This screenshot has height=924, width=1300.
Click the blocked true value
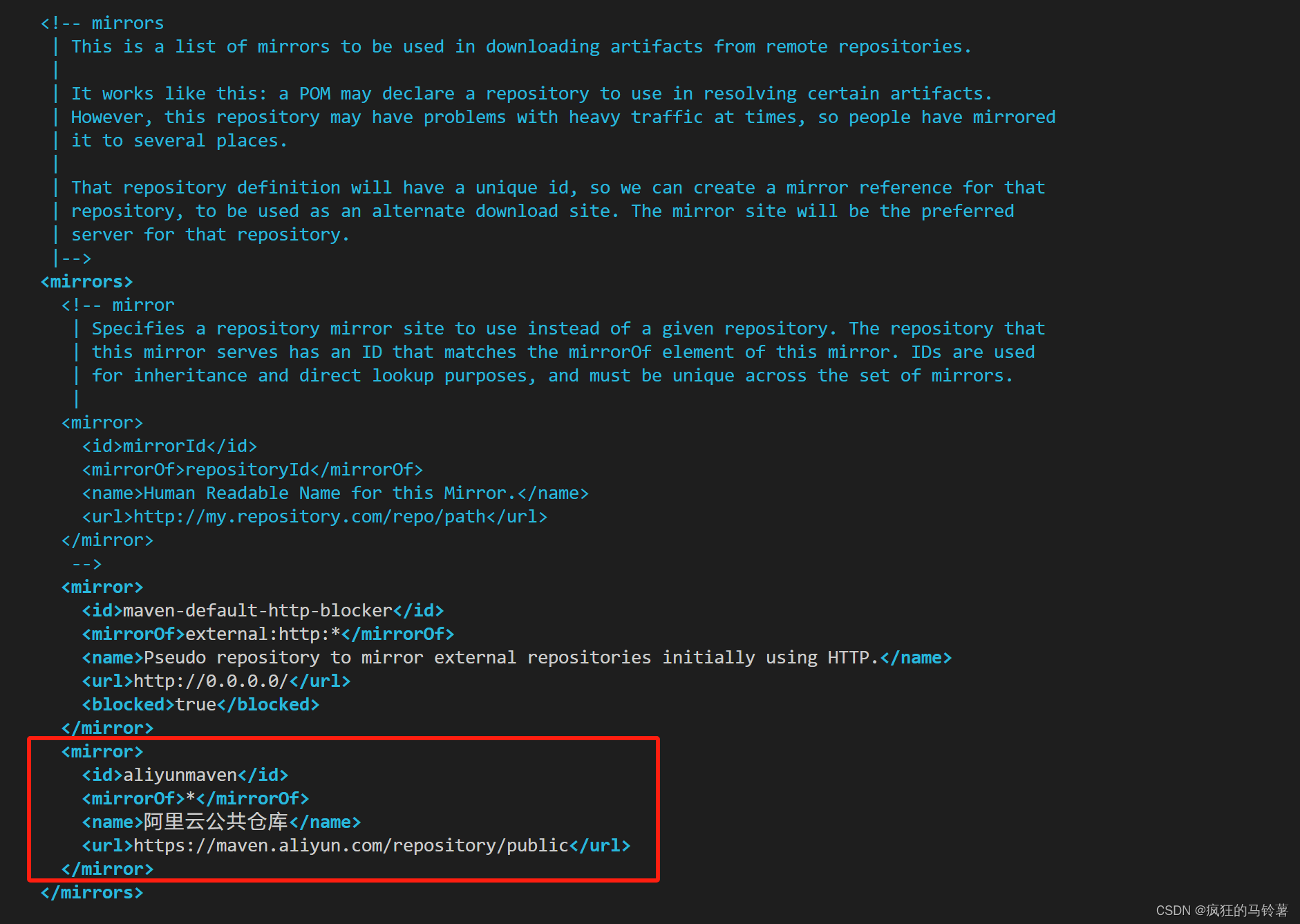coord(196,704)
